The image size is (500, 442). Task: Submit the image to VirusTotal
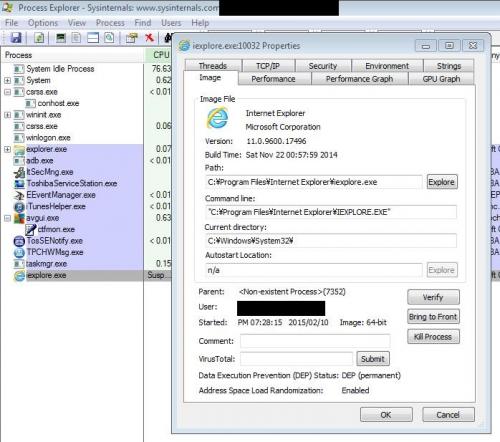pyautogui.click(x=373, y=359)
